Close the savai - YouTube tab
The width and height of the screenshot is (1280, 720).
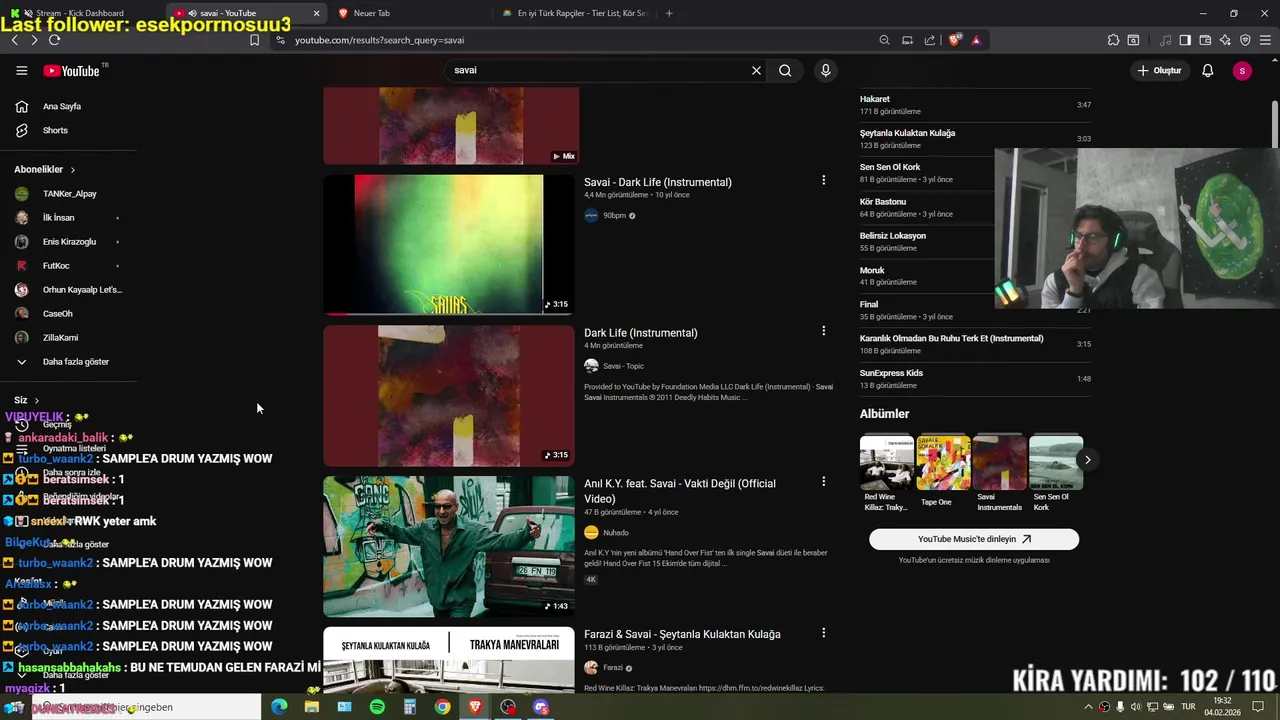(x=317, y=13)
